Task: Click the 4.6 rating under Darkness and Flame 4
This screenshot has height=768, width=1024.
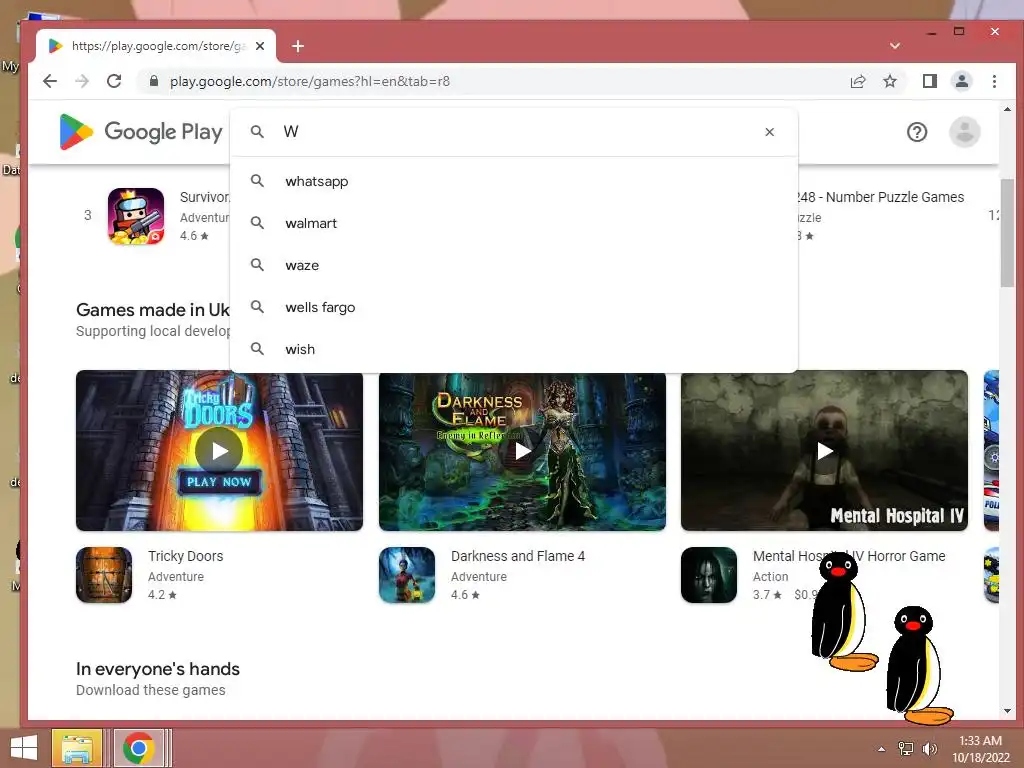Action: [x=465, y=595]
